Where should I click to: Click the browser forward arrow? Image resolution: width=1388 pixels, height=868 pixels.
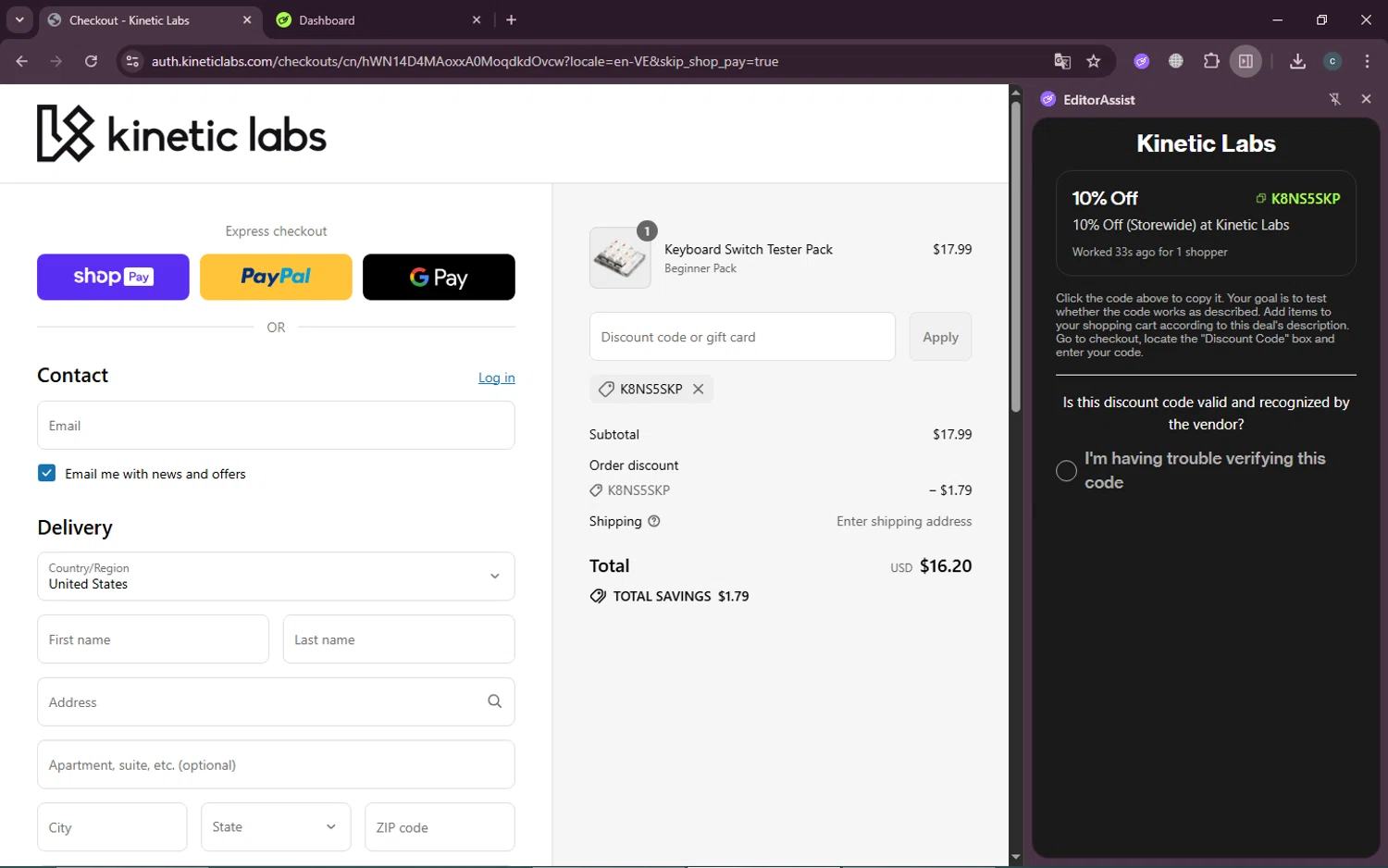point(56,61)
